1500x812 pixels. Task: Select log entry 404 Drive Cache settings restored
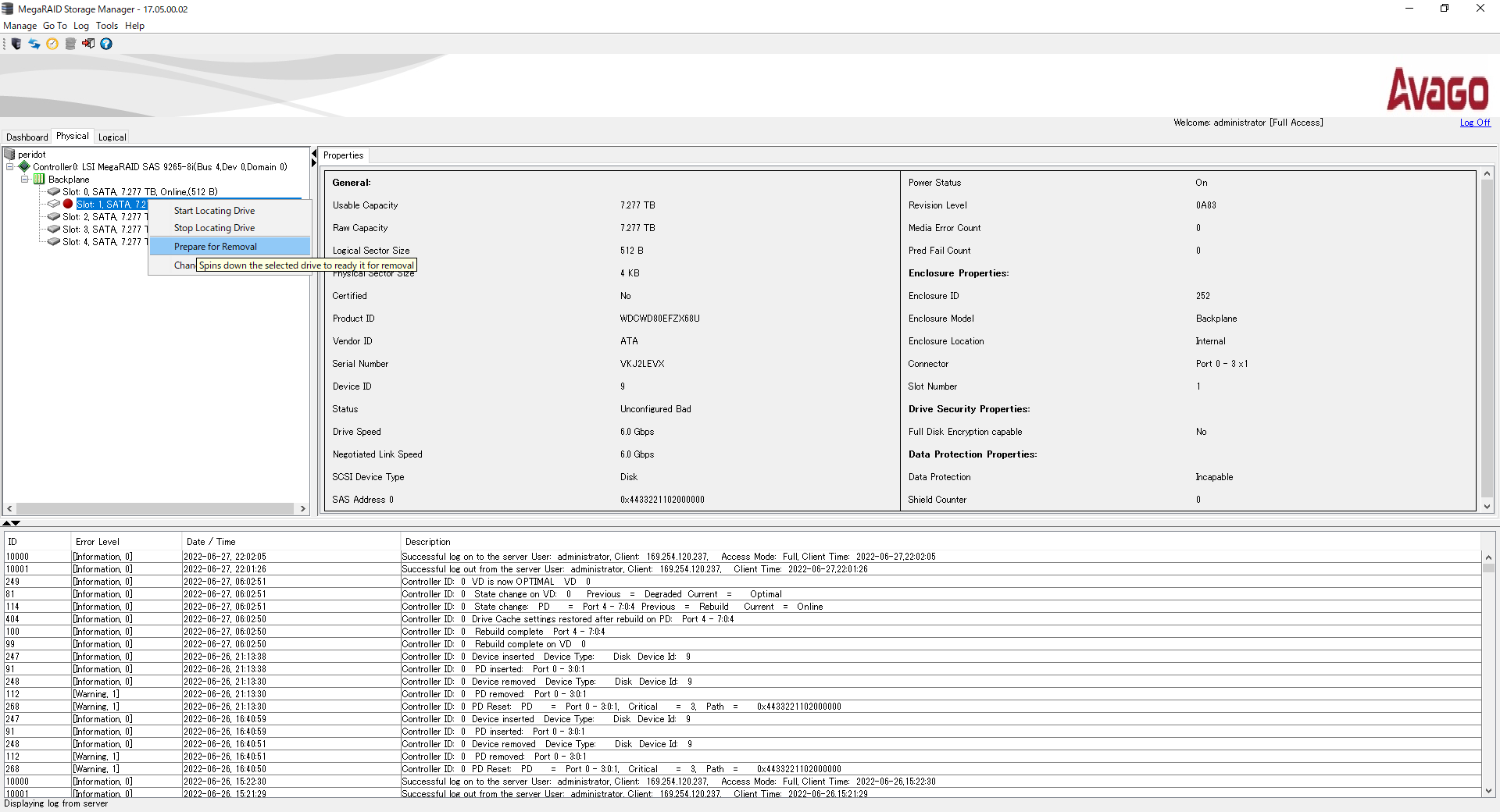[742, 619]
